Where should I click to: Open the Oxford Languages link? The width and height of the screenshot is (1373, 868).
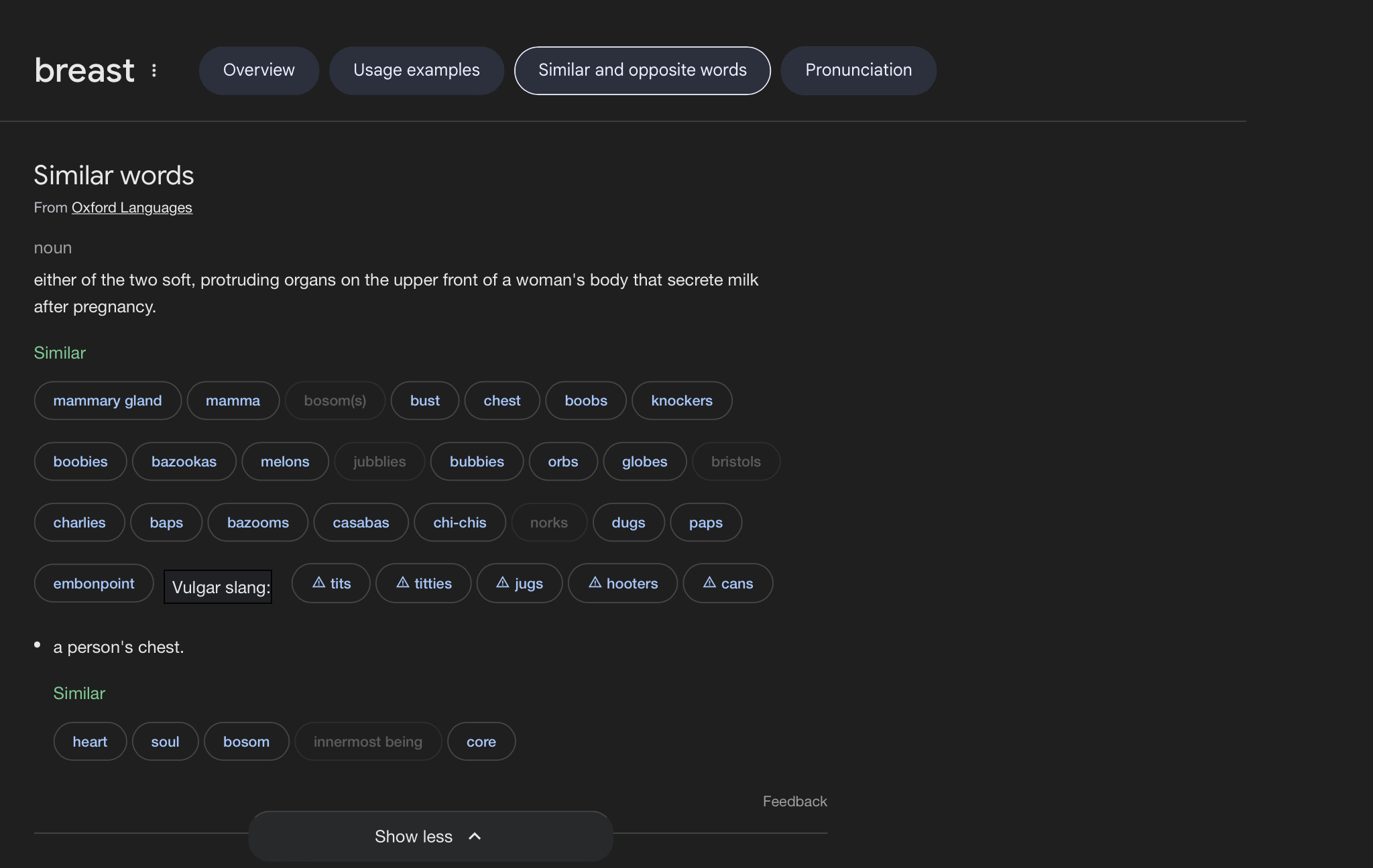[132, 208]
